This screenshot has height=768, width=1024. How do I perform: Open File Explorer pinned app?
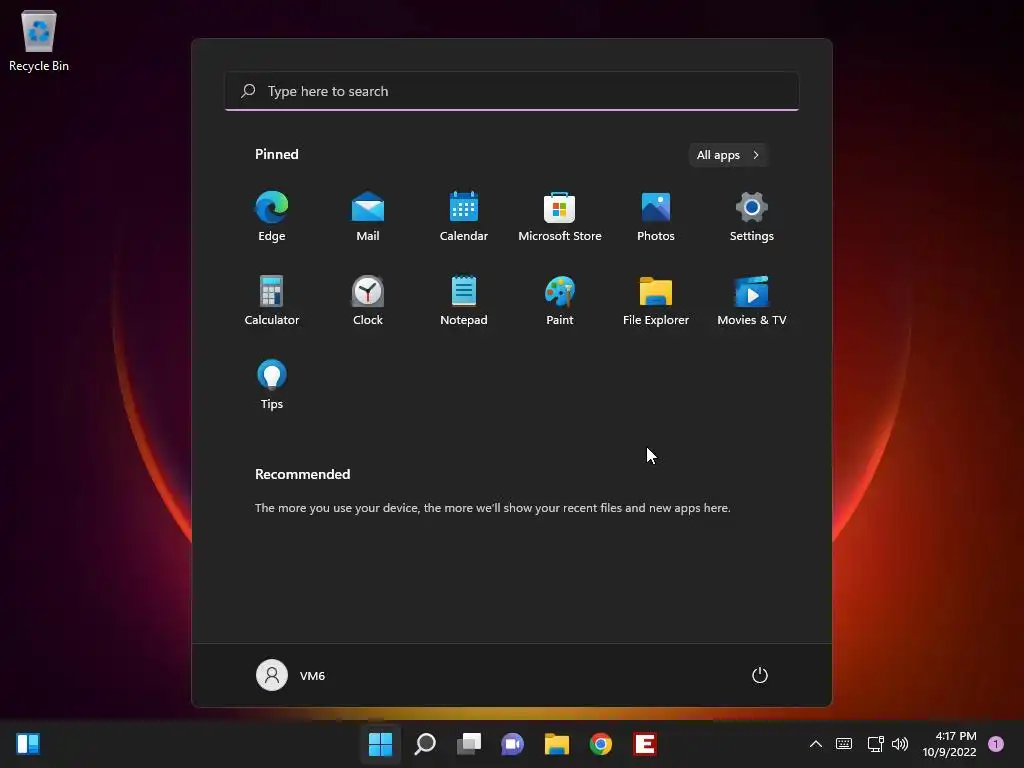tap(656, 300)
